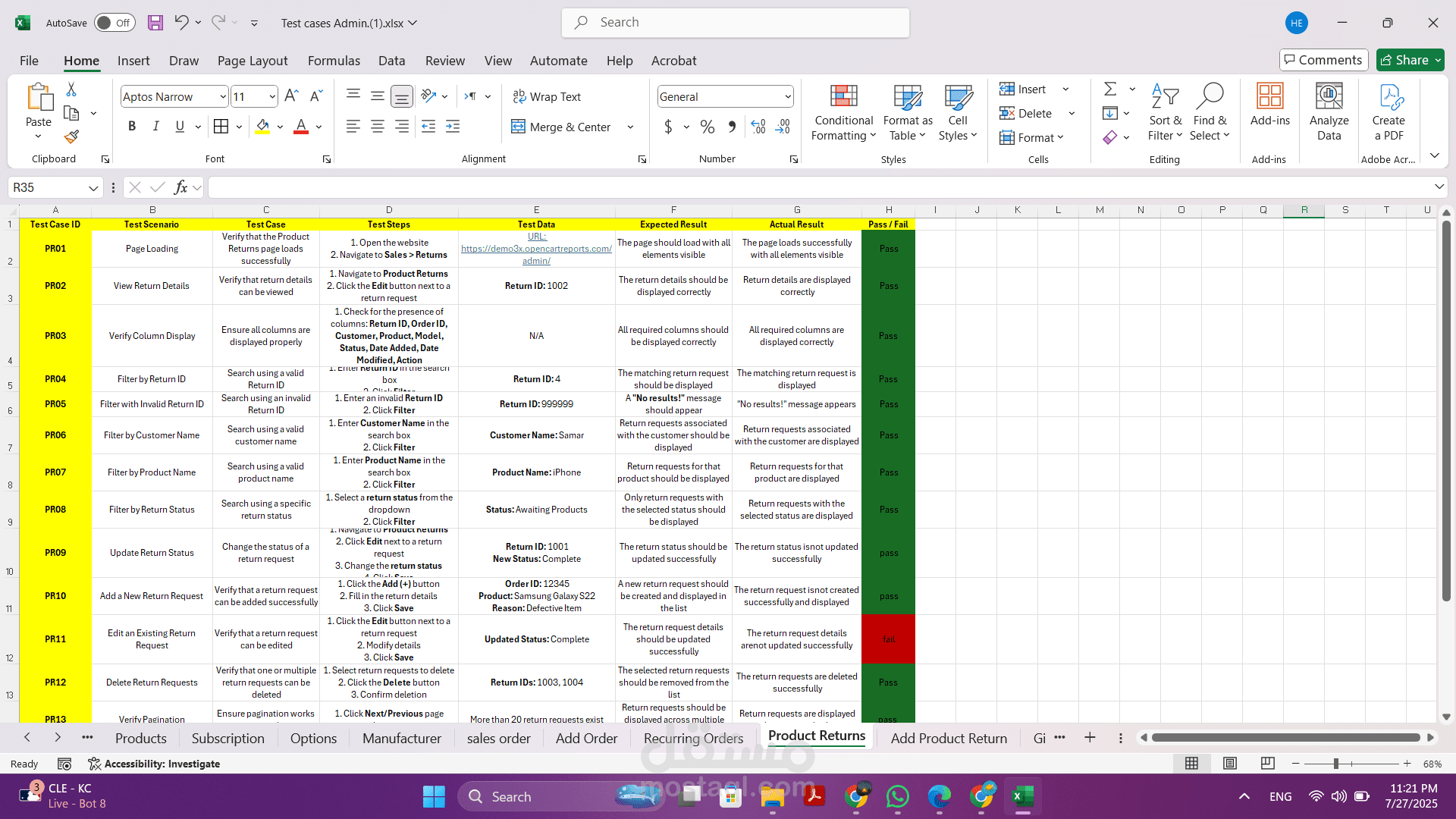The width and height of the screenshot is (1456, 819).
Task: Click the Format Painter brush icon
Action: coord(71,136)
